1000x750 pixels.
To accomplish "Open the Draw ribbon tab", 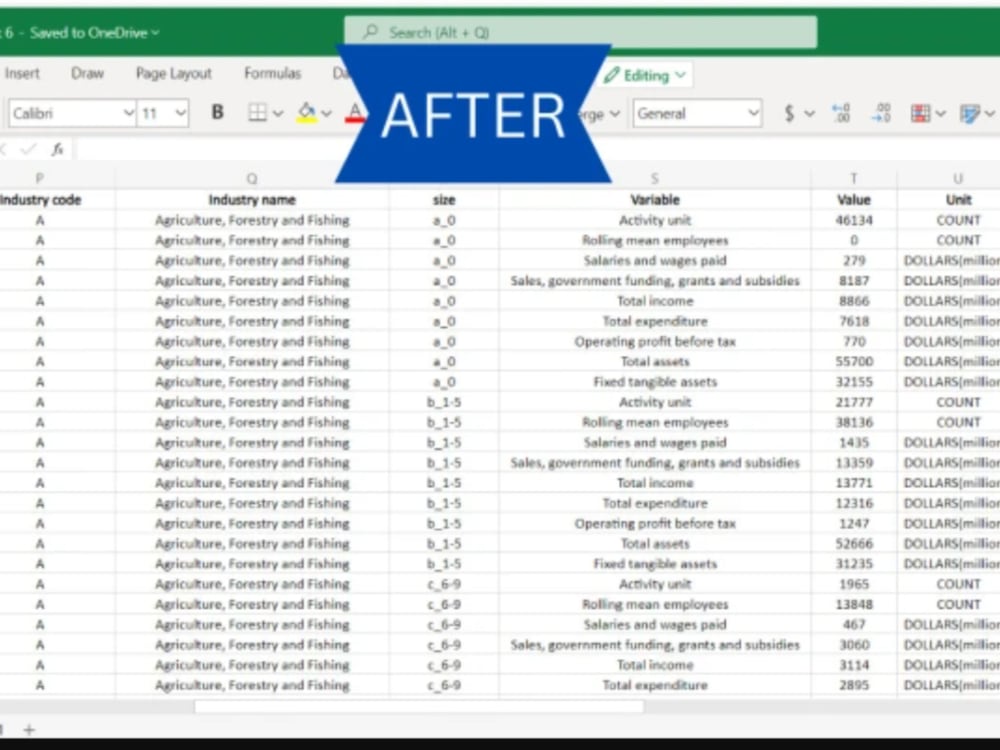I will point(87,73).
